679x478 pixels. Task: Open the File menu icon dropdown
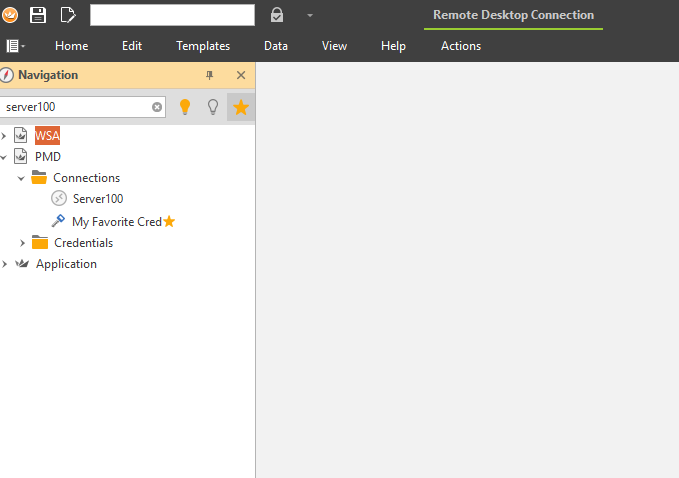(15, 46)
